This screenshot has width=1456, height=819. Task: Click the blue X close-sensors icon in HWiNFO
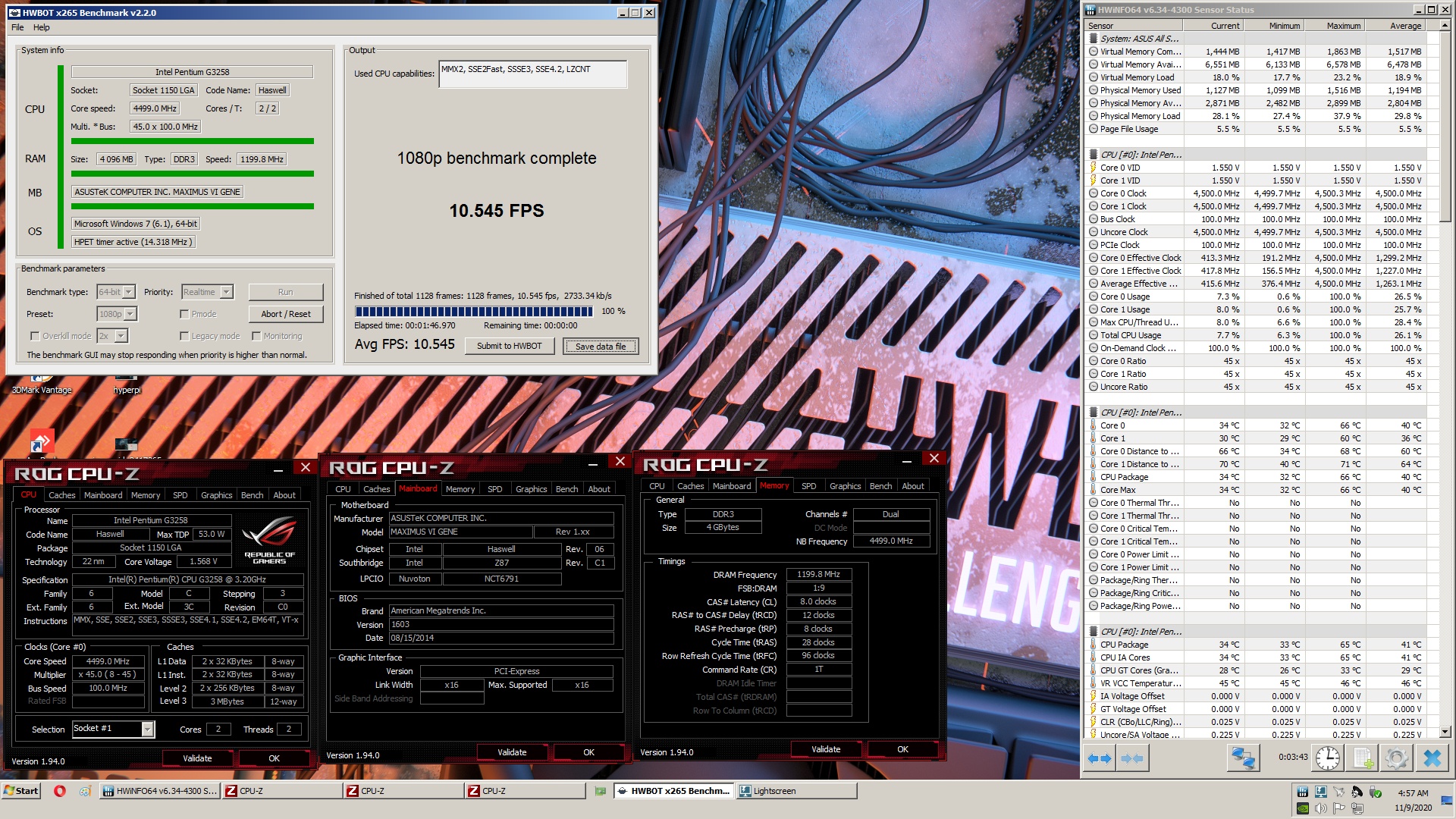pos(1432,758)
